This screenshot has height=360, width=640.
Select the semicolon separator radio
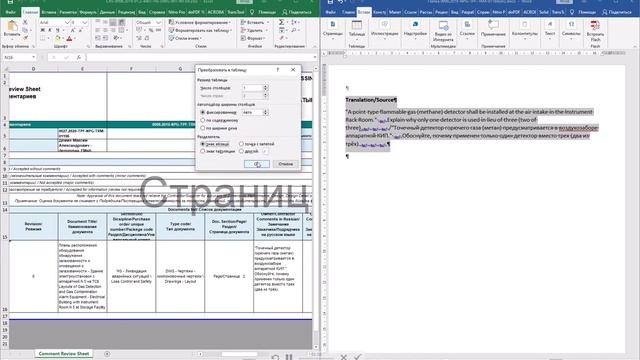coord(241,144)
